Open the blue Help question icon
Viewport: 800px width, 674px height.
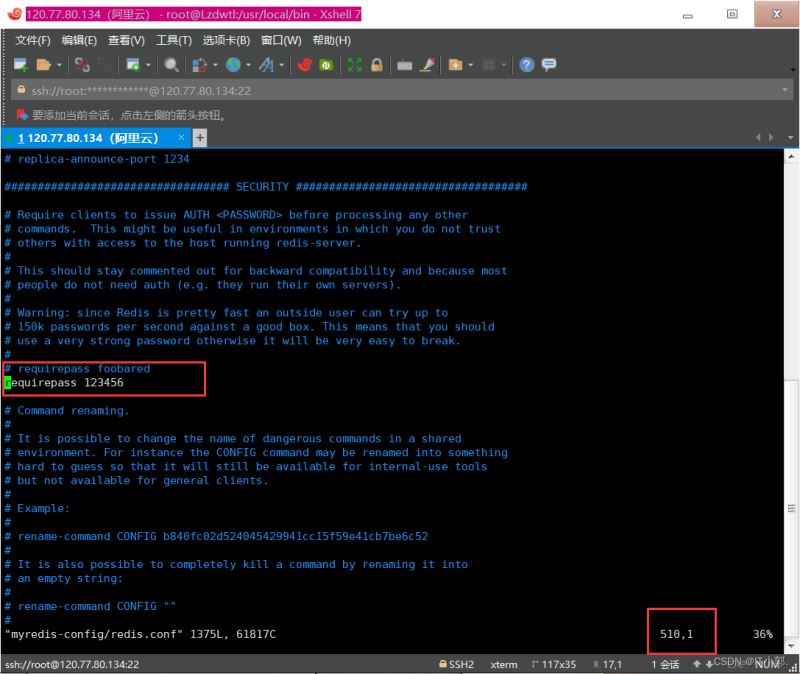[527, 65]
